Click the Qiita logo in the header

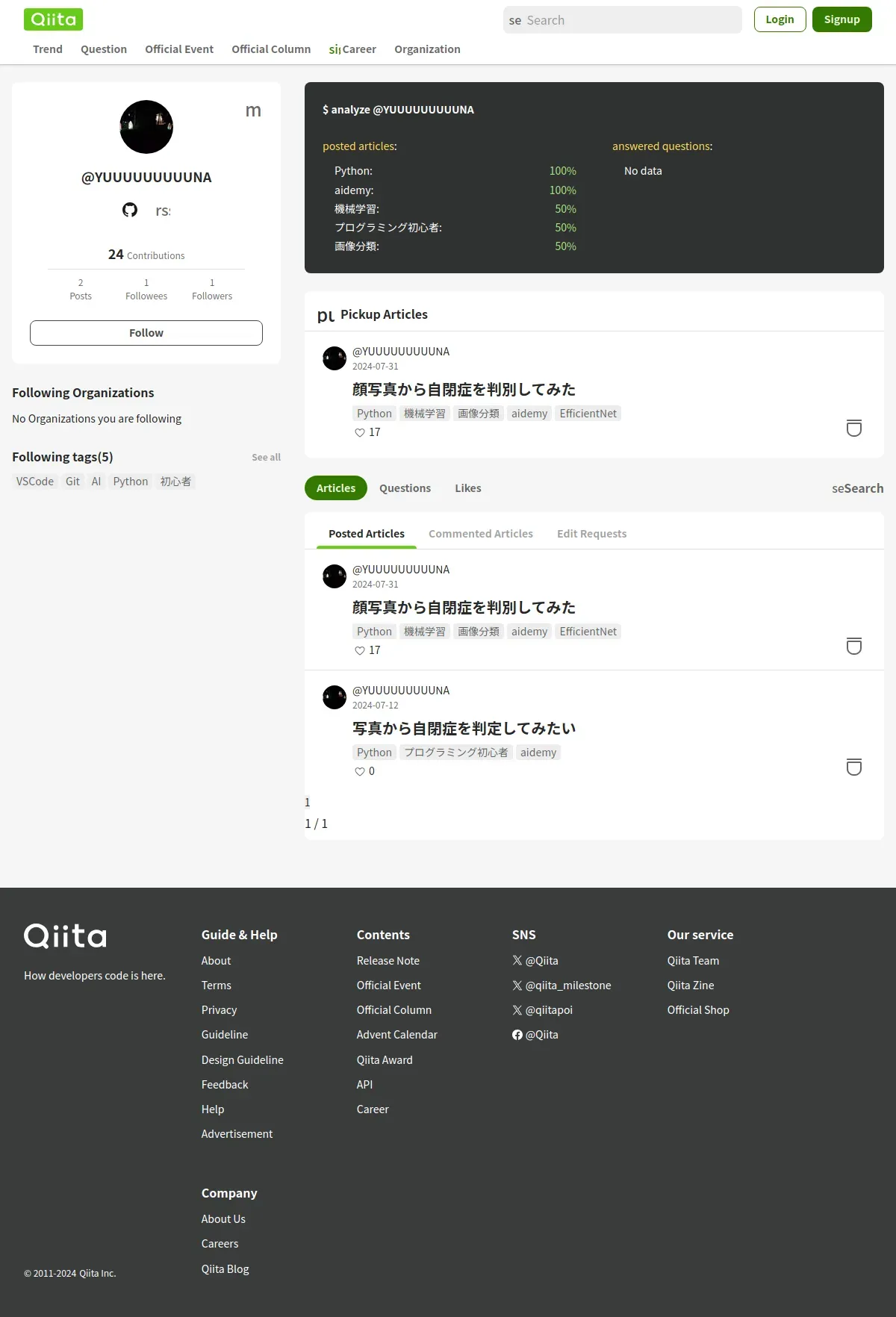(x=53, y=19)
